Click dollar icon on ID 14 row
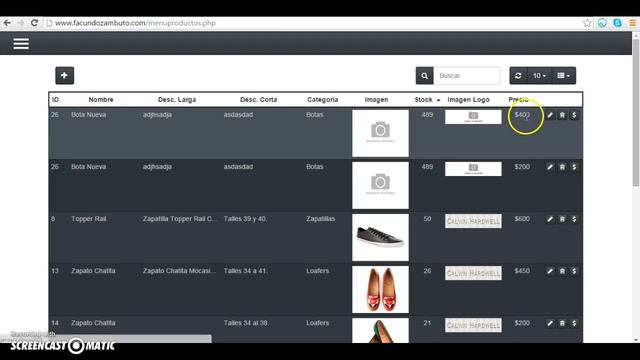The image size is (640, 360). point(574,323)
